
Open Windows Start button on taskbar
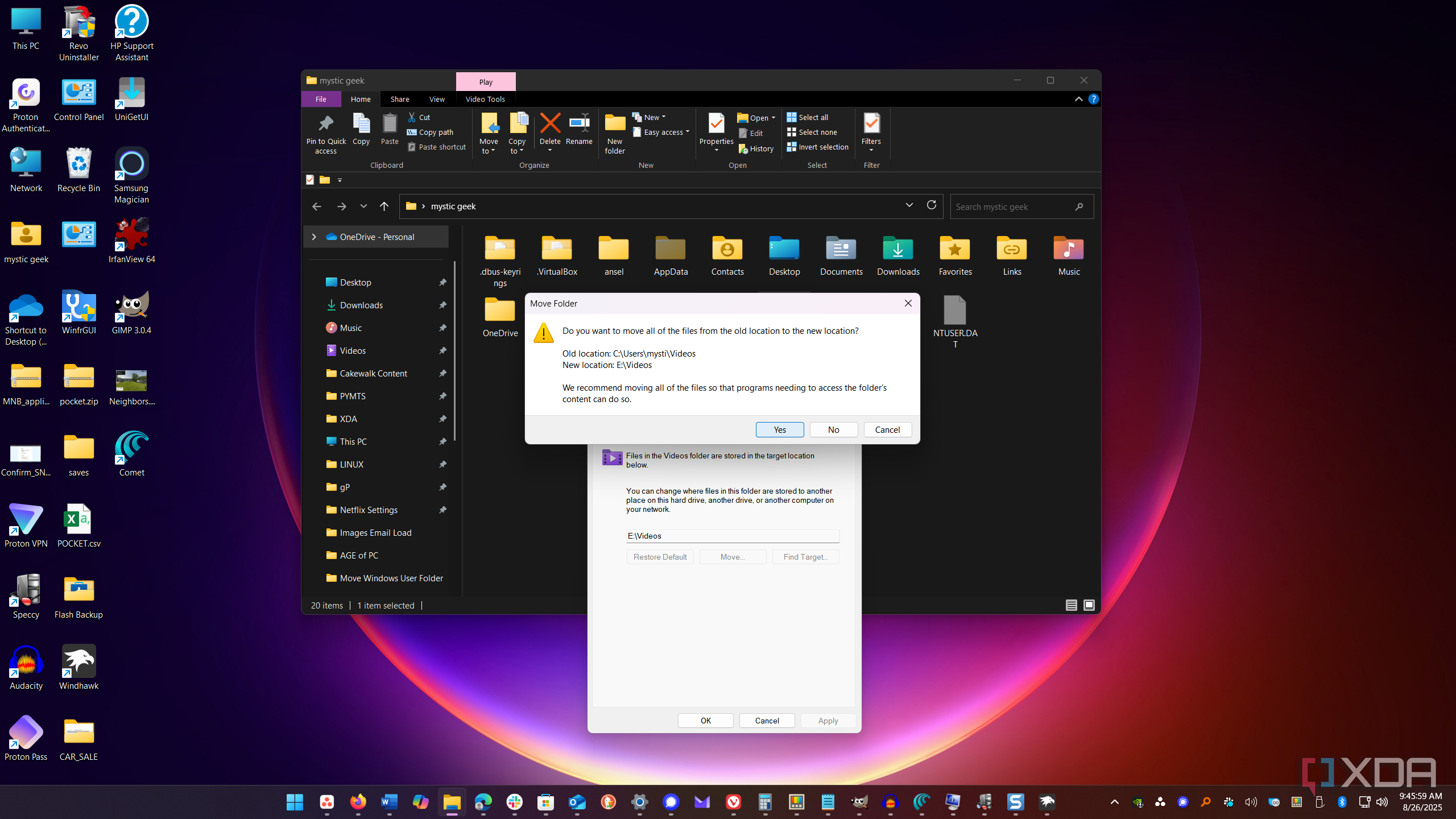(295, 802)
